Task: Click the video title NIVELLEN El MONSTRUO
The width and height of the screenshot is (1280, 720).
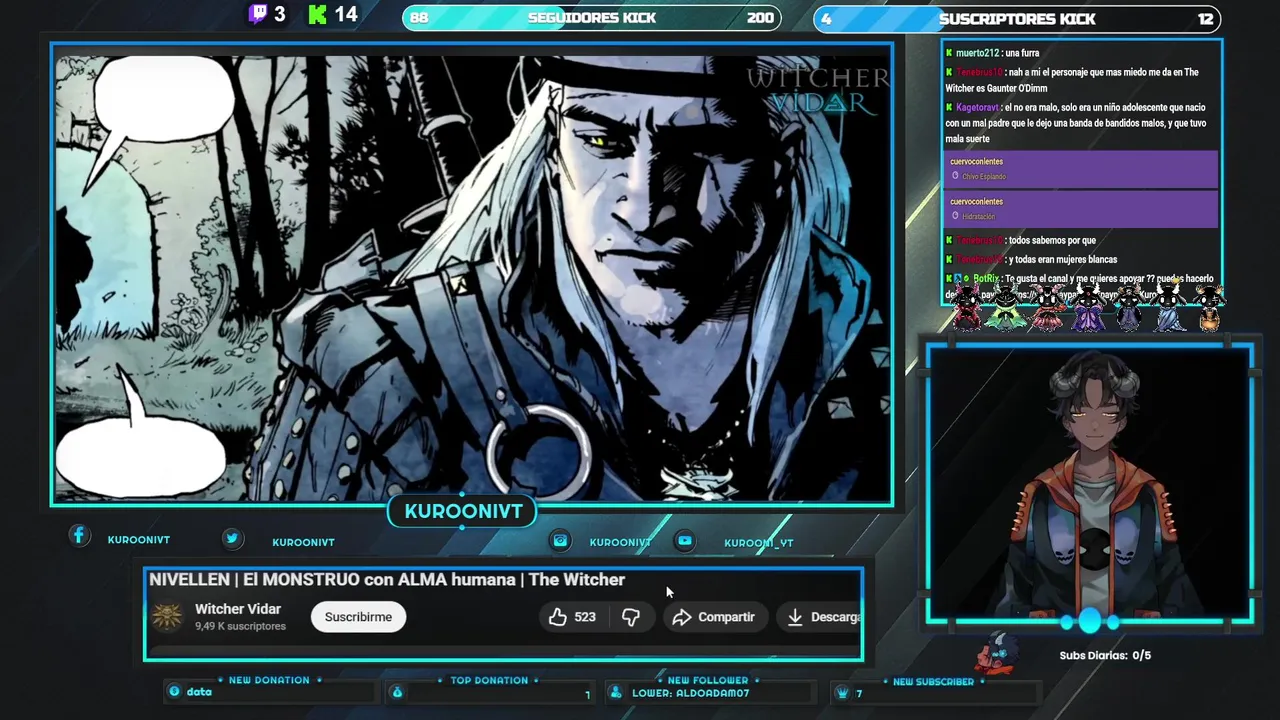Action: click(x=387, y=580)
